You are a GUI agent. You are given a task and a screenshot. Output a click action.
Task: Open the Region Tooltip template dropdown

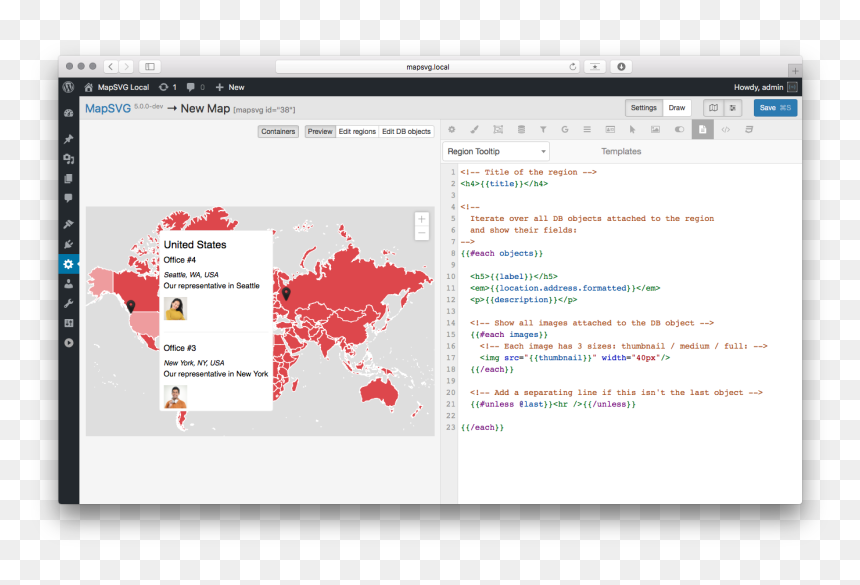[496, 151]
